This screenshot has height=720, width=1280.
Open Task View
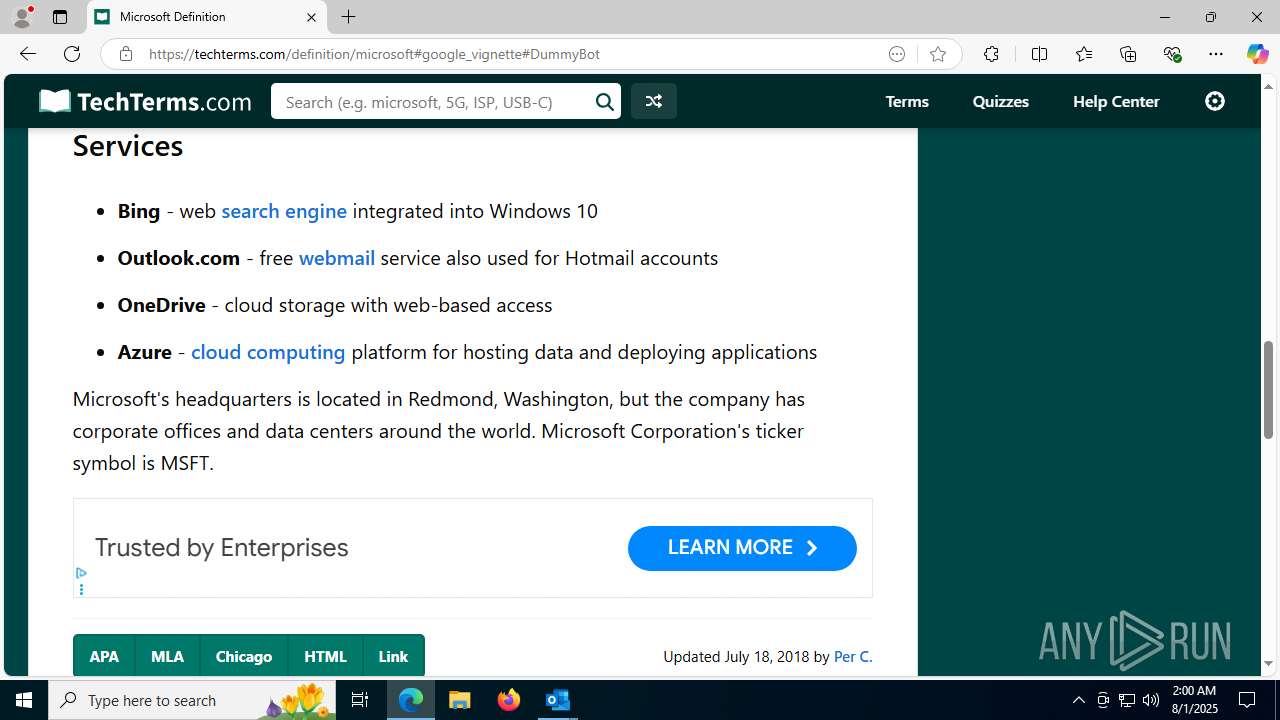coord(360,700)
